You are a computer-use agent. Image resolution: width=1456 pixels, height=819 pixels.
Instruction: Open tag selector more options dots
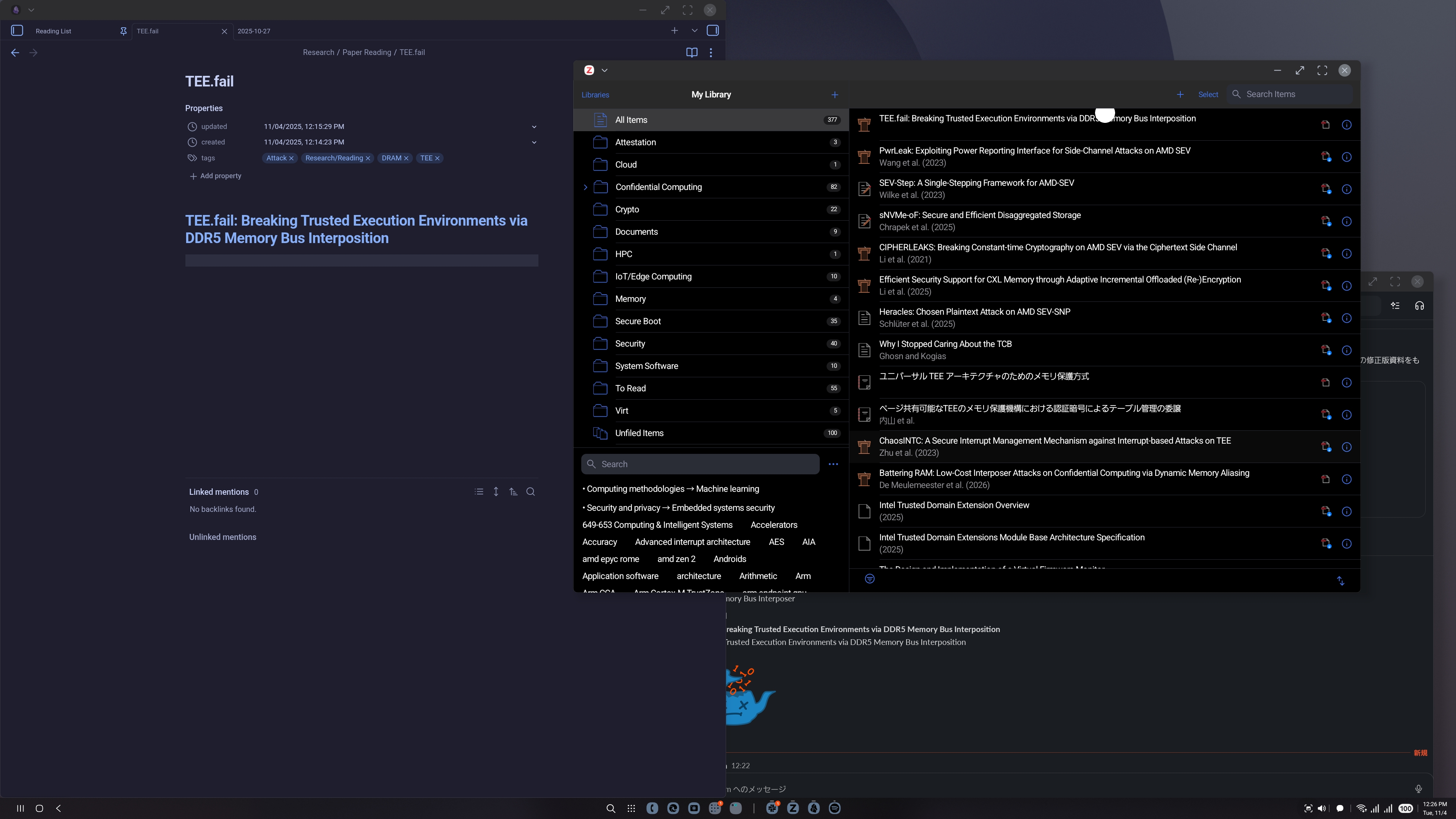point(833,464)
